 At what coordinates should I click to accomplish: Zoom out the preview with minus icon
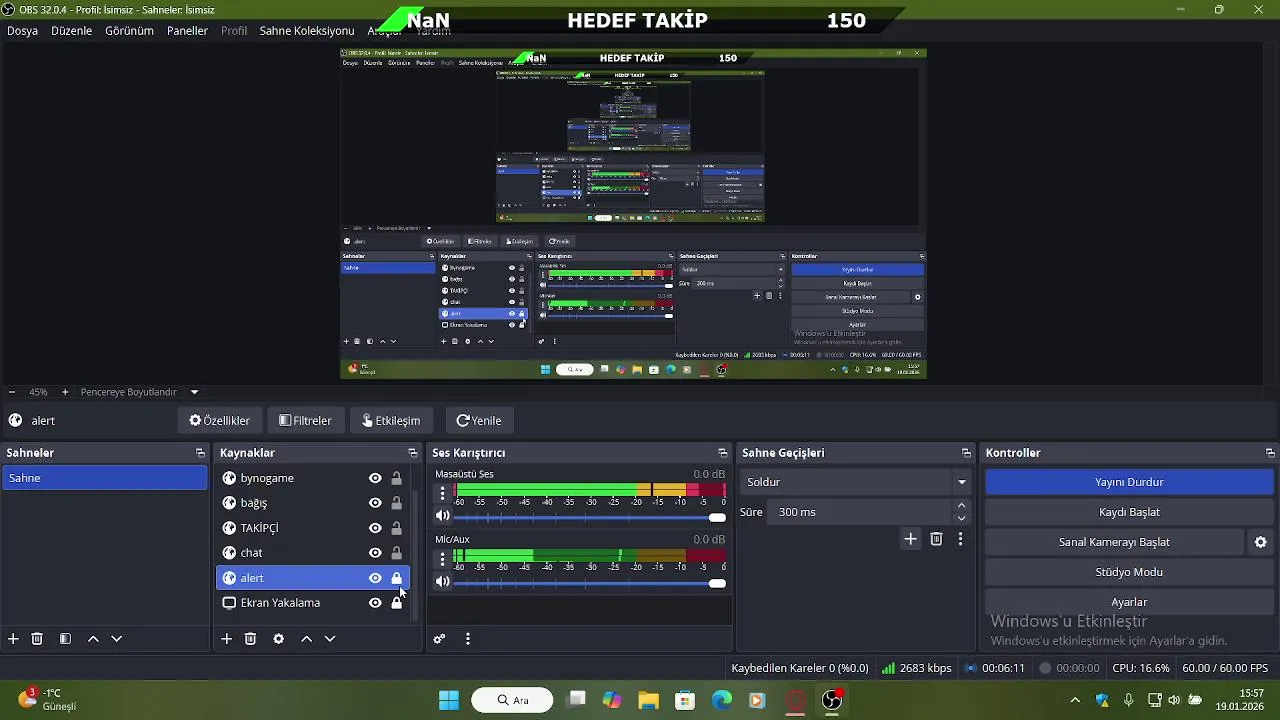pyautogui.click(x=11, y=392)
